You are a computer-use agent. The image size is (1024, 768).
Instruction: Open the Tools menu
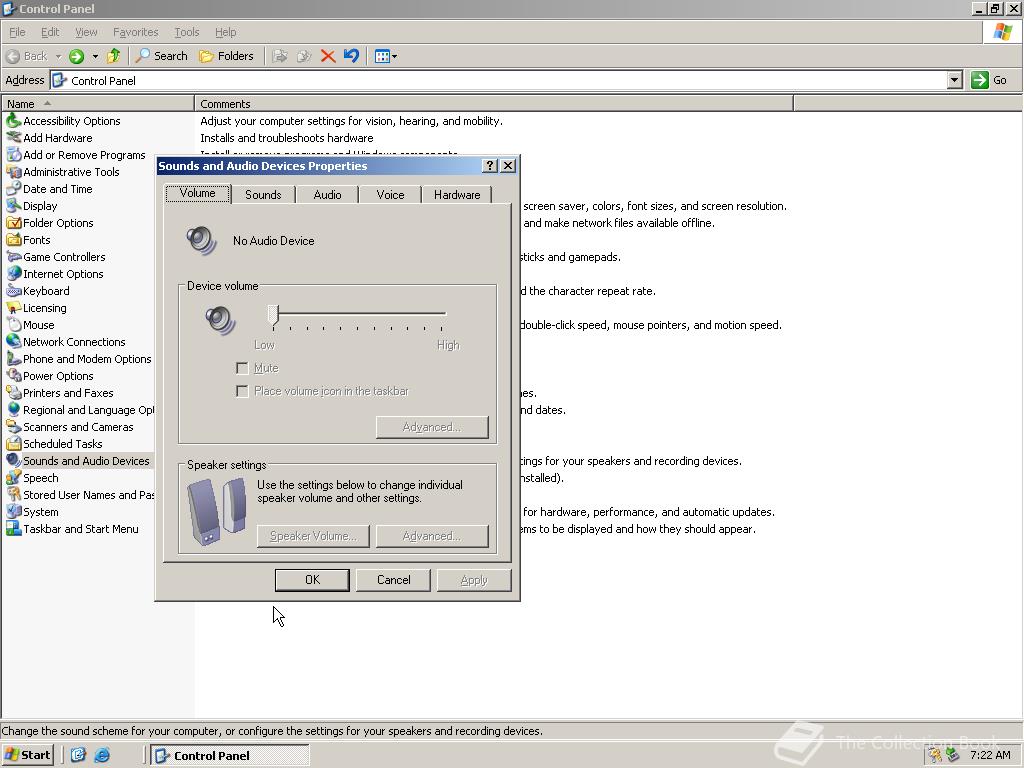[186, 32]
